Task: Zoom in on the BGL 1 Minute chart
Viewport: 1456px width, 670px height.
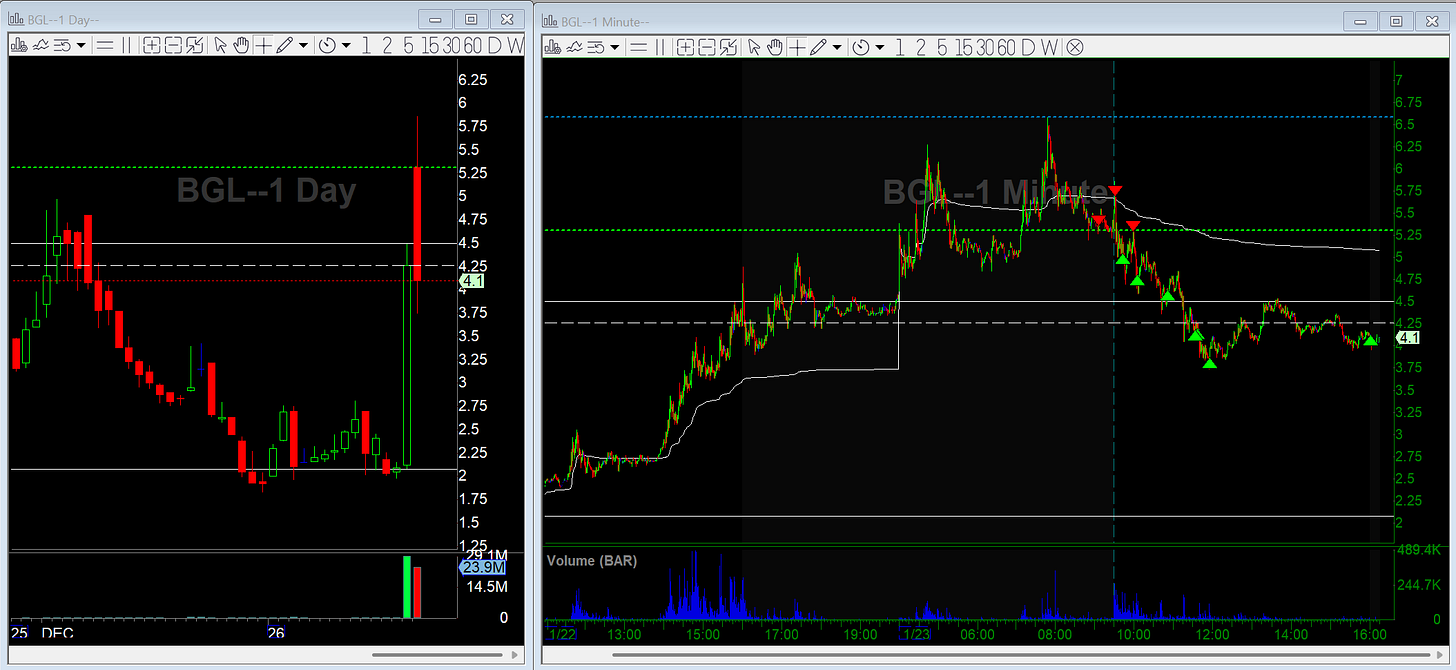Action: [685, 46]
